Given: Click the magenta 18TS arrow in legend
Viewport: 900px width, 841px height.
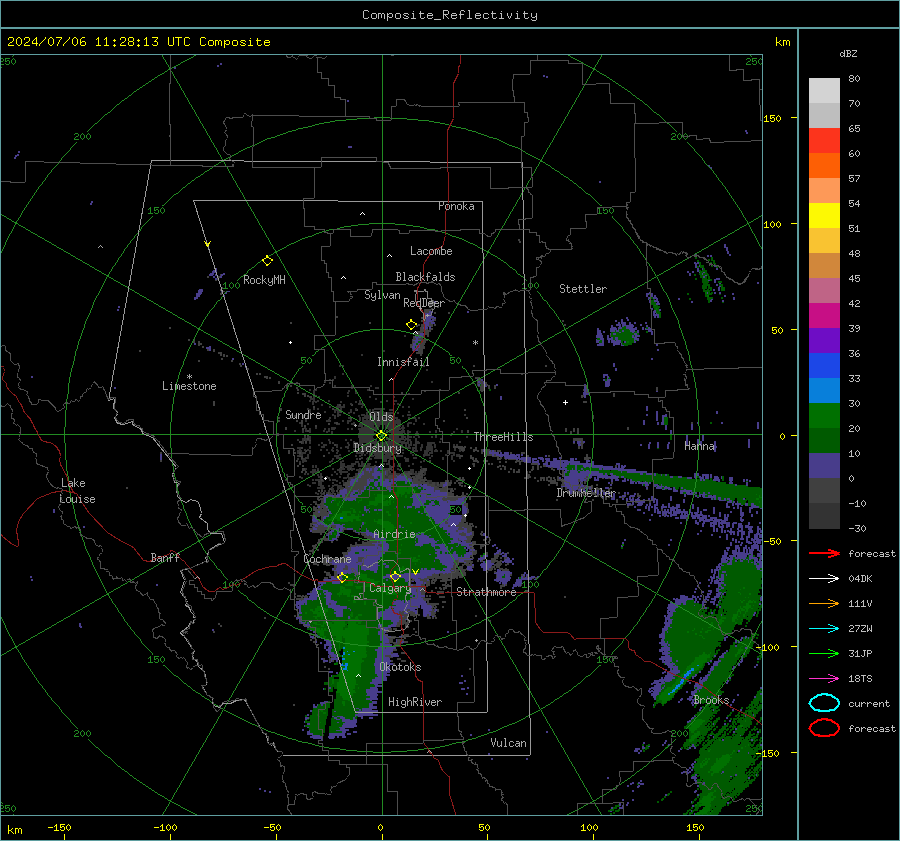Looking at the screenshot, I should coord(824,679).
